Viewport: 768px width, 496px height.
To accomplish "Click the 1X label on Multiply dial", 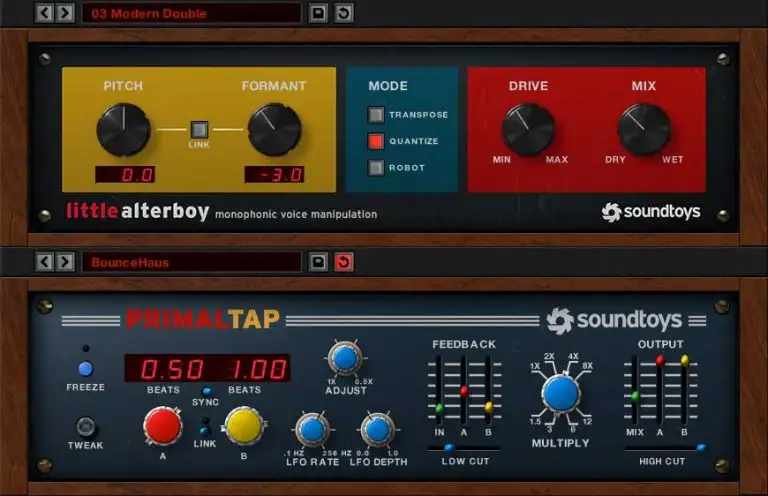I will tap(535, 366).
